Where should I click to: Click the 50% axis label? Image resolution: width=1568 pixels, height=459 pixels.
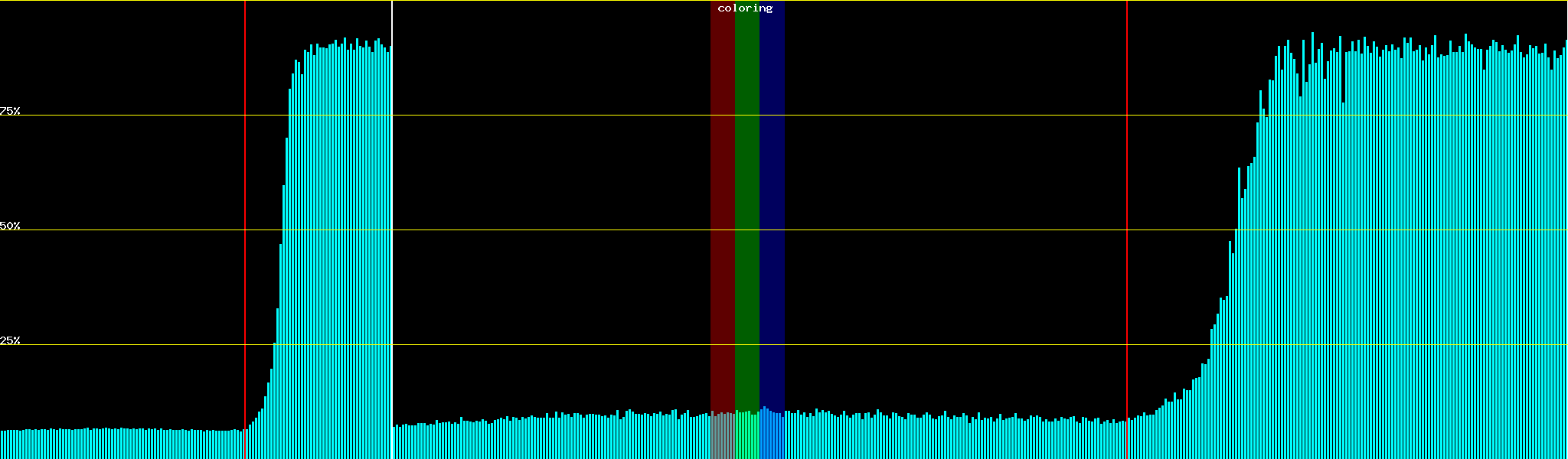(10, 226)
